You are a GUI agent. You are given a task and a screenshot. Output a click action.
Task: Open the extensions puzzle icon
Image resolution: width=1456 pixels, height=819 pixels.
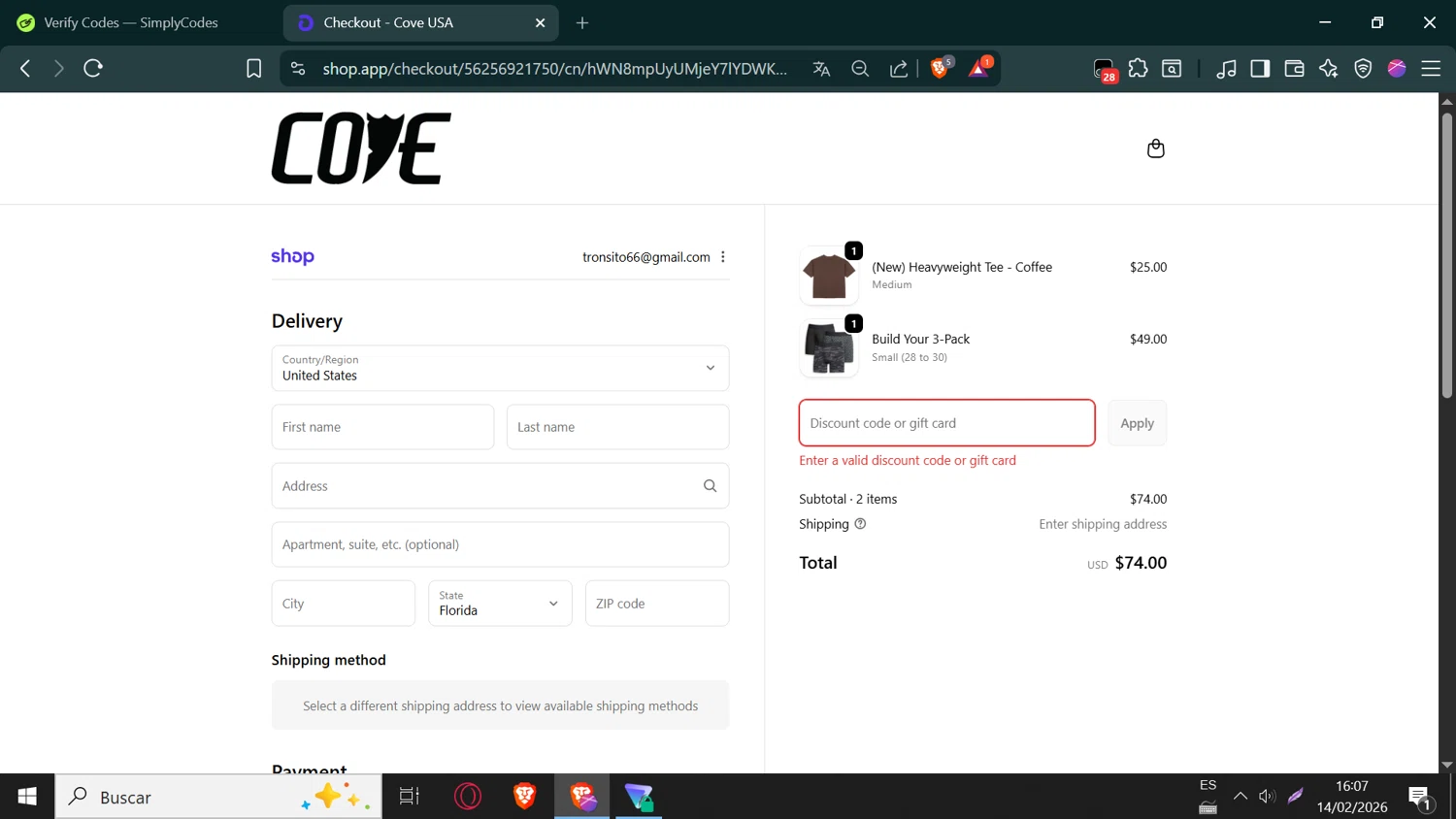pos(1138,68)
